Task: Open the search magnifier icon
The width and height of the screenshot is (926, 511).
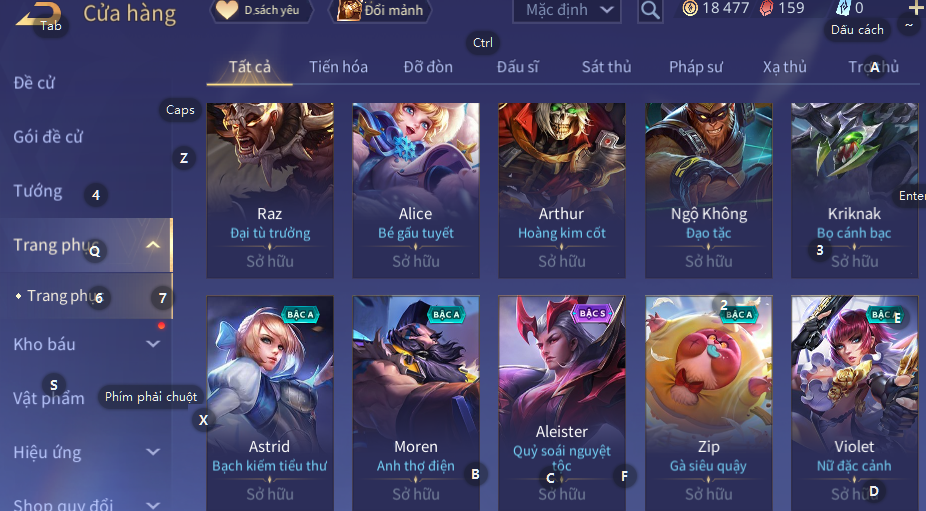Action: [x=650, y=10]
